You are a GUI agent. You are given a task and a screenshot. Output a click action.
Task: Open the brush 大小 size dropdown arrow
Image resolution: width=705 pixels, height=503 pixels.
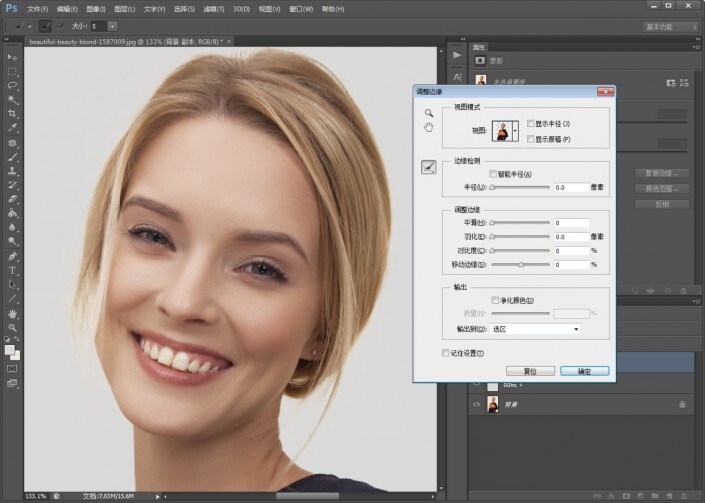tap(112, 24)
